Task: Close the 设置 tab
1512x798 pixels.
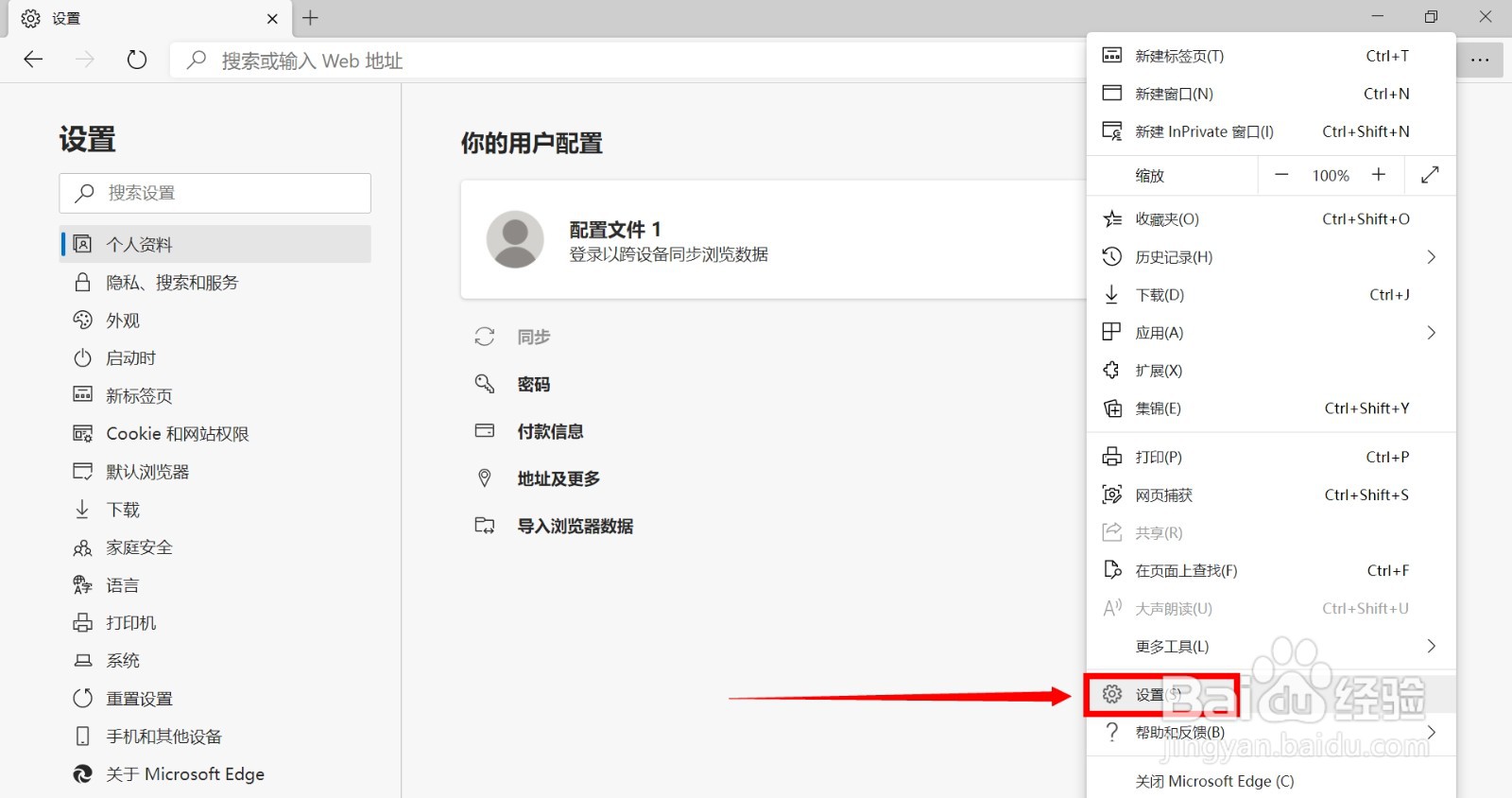Action: point(272,19)
